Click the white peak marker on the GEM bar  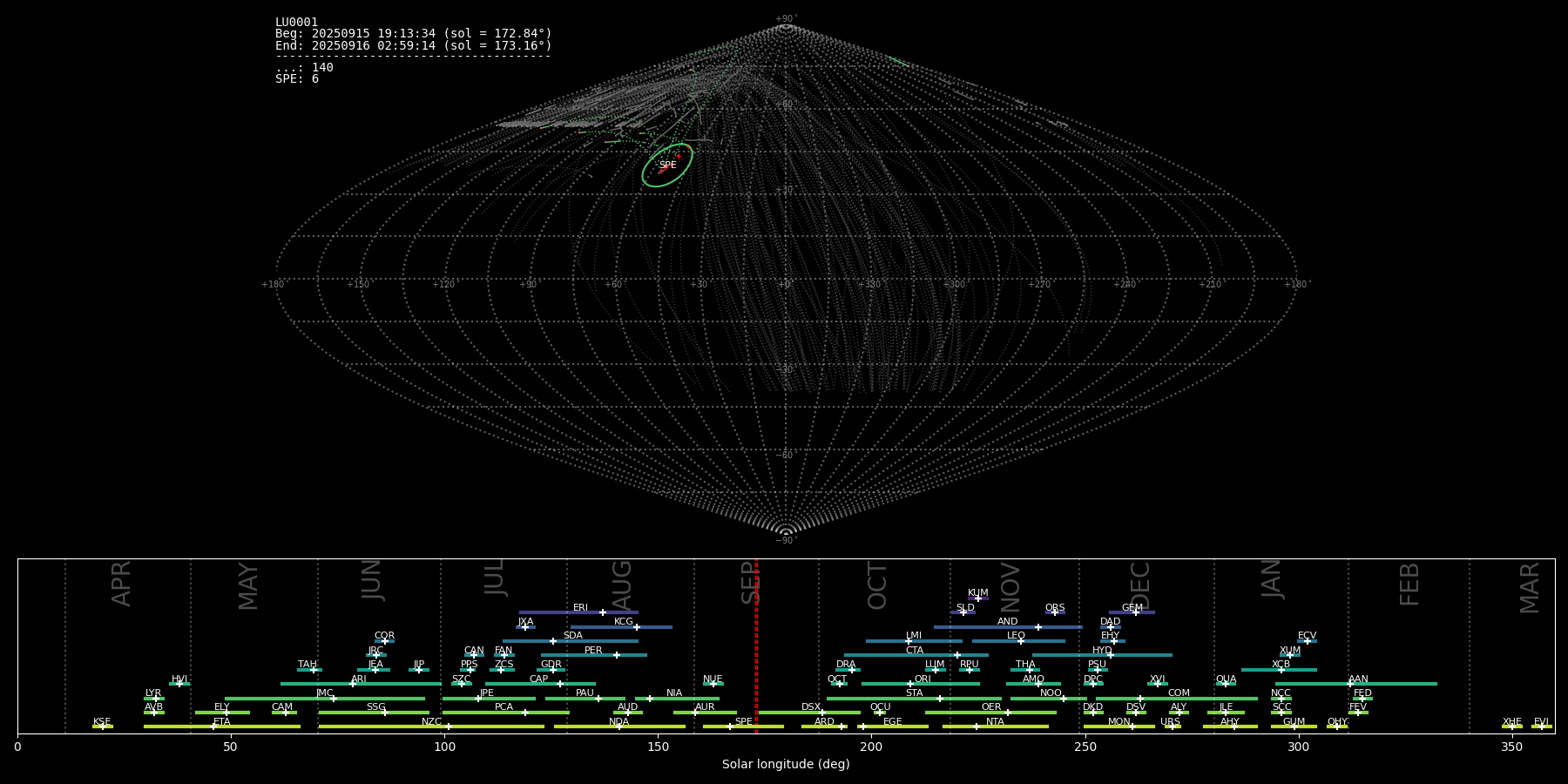[x=1136, y=612]
